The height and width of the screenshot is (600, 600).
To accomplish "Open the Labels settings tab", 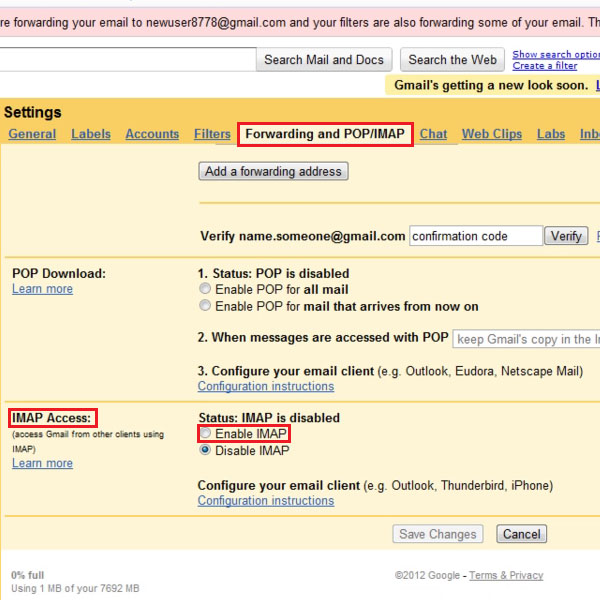I will tap(91, 134).
